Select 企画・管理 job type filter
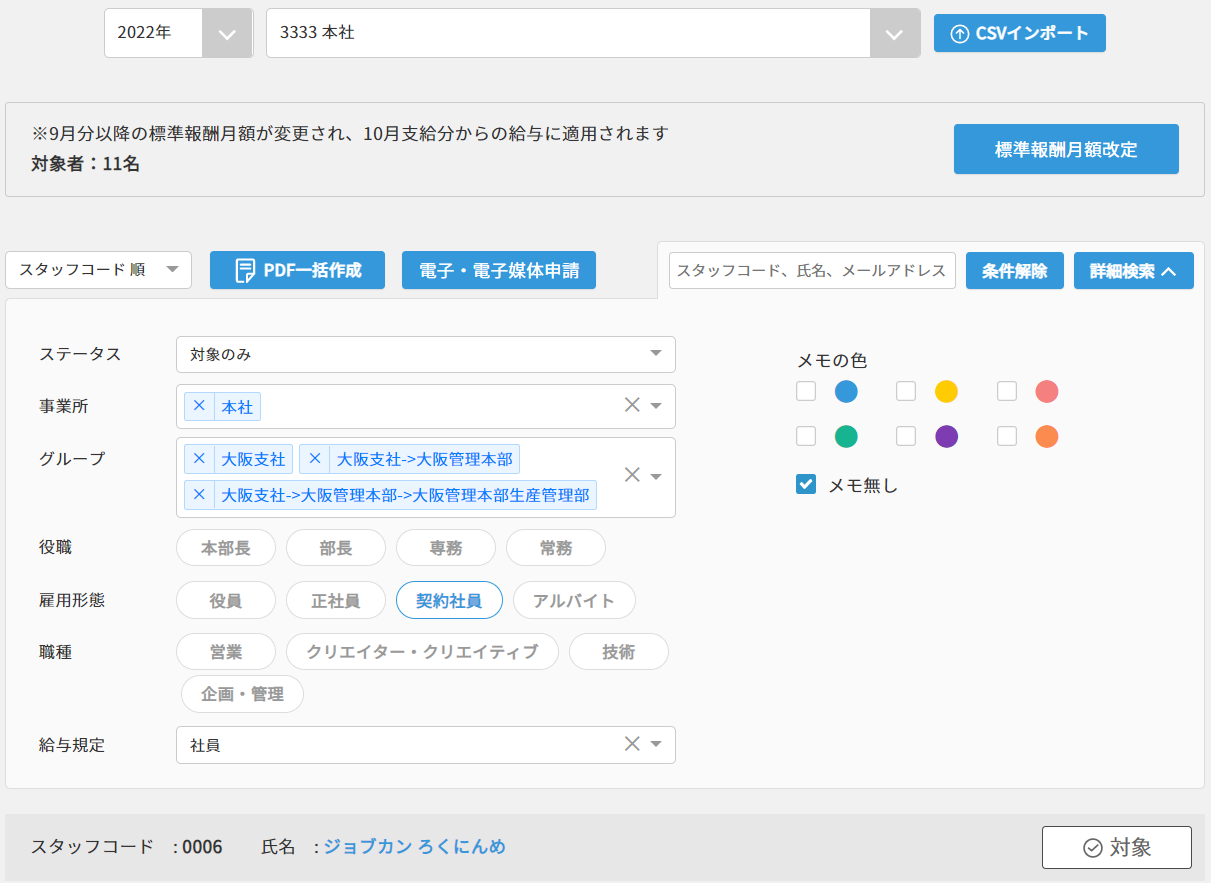The height and width of the screenshot is (883, 1211). coord(242,694)
